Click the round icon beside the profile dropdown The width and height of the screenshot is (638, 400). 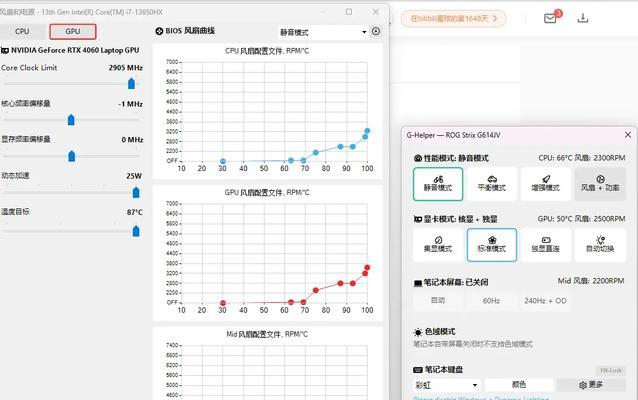(376, 31)
